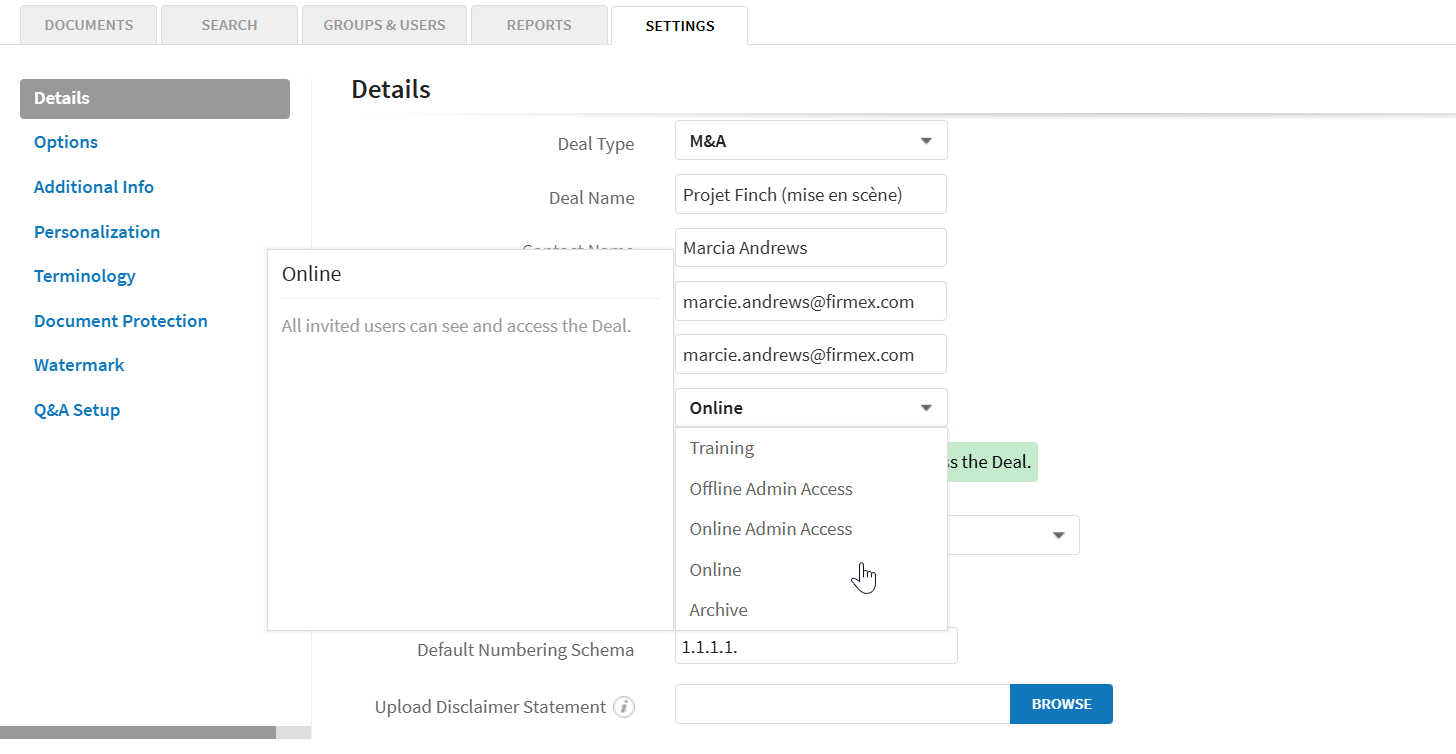Open Personalization settings
This screenshot has height=754, width=1456.
click(x=97, y=232)
